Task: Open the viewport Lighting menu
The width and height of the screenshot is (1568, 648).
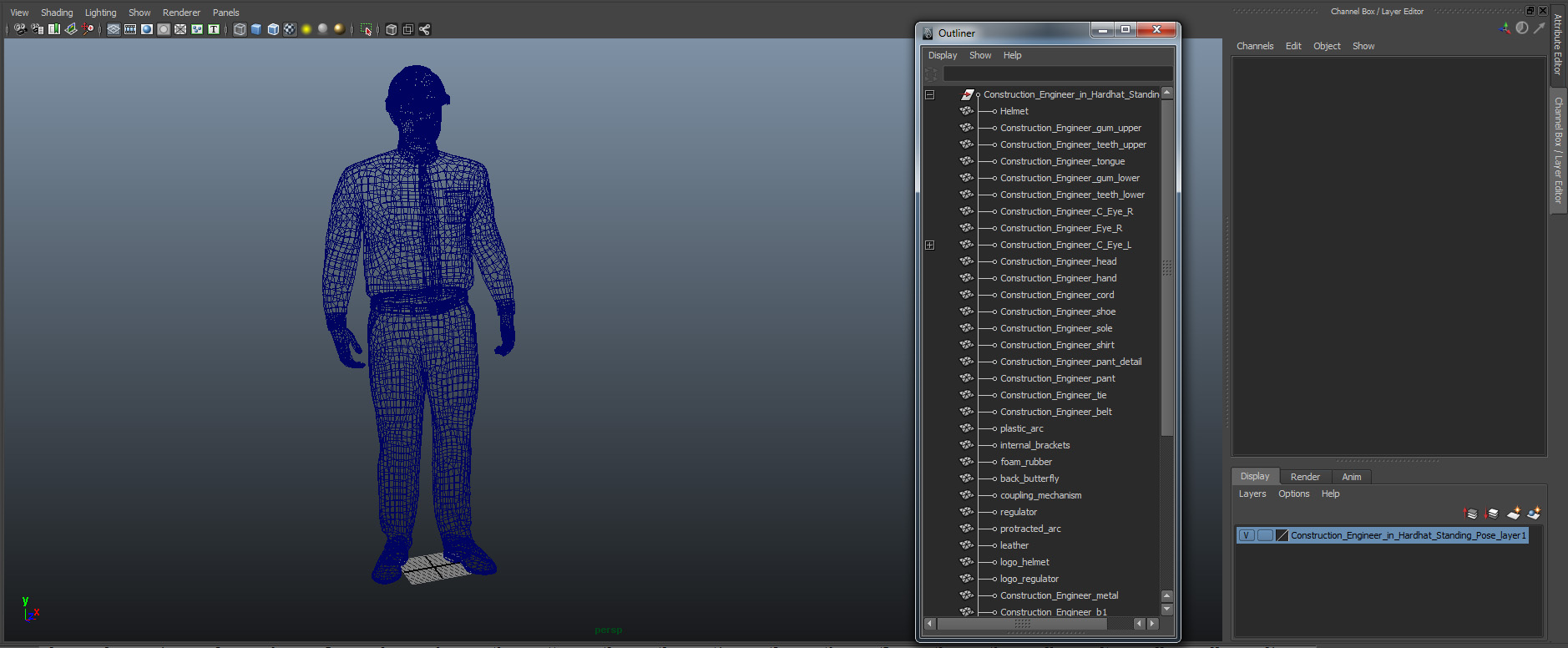Action: pos(100,13)
